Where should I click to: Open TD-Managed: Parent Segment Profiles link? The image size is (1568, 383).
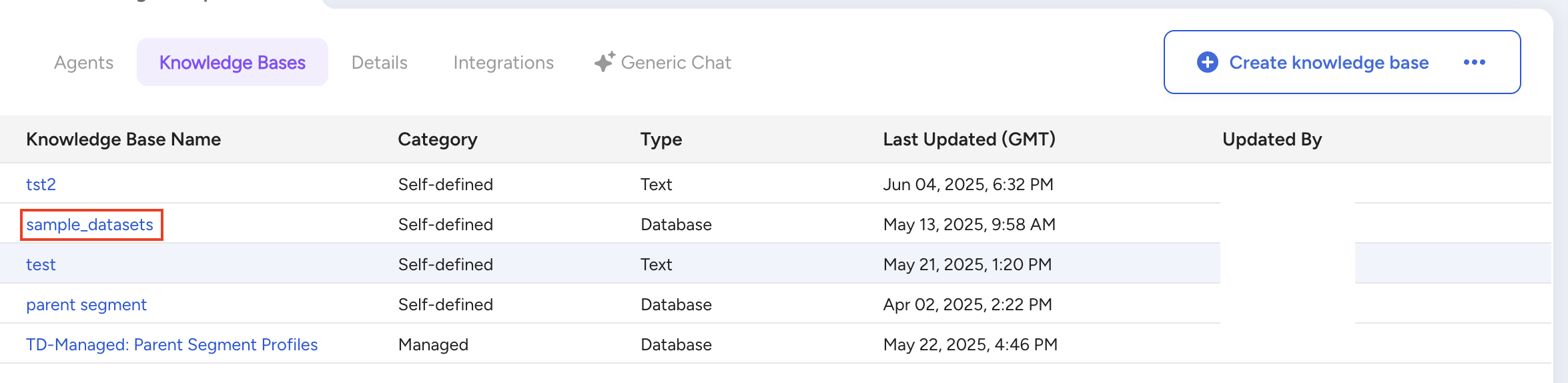(171, 344)
